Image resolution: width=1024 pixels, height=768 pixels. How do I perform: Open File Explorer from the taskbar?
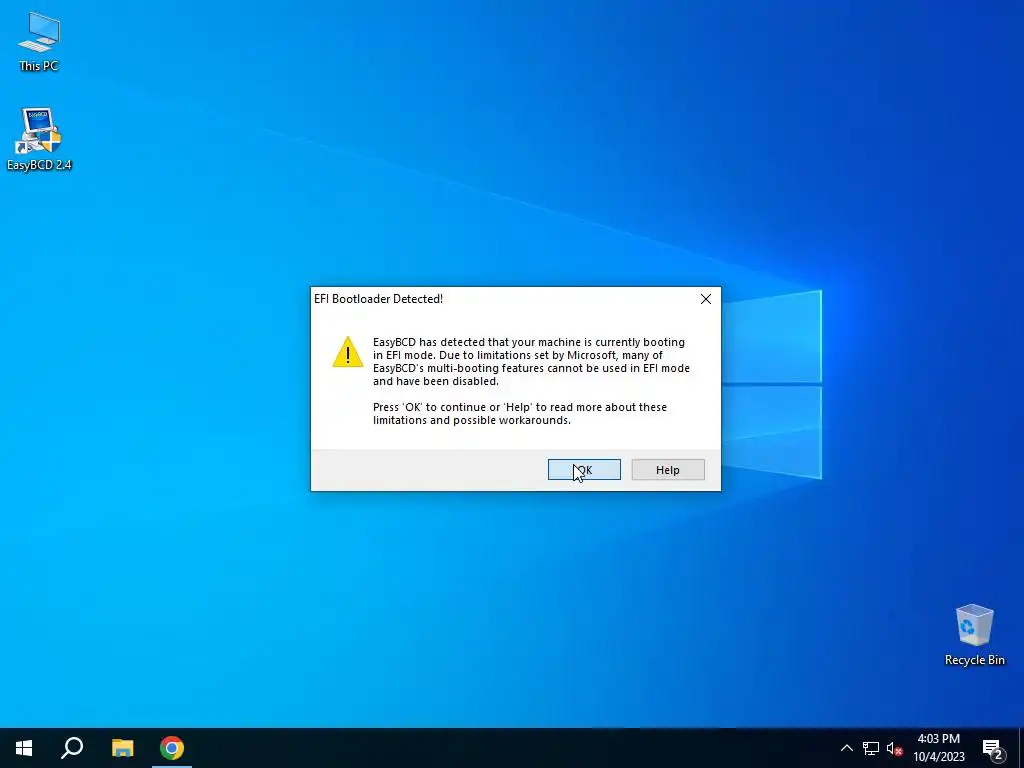pos(122,748)
